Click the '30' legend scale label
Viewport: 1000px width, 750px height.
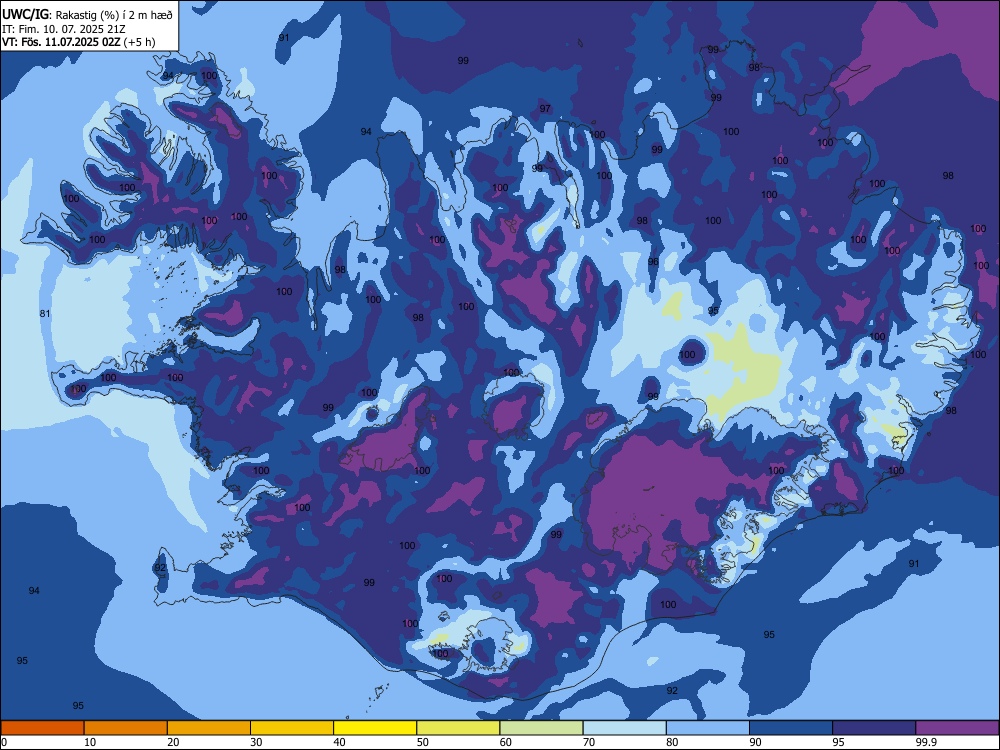click(x=256, y=742)
